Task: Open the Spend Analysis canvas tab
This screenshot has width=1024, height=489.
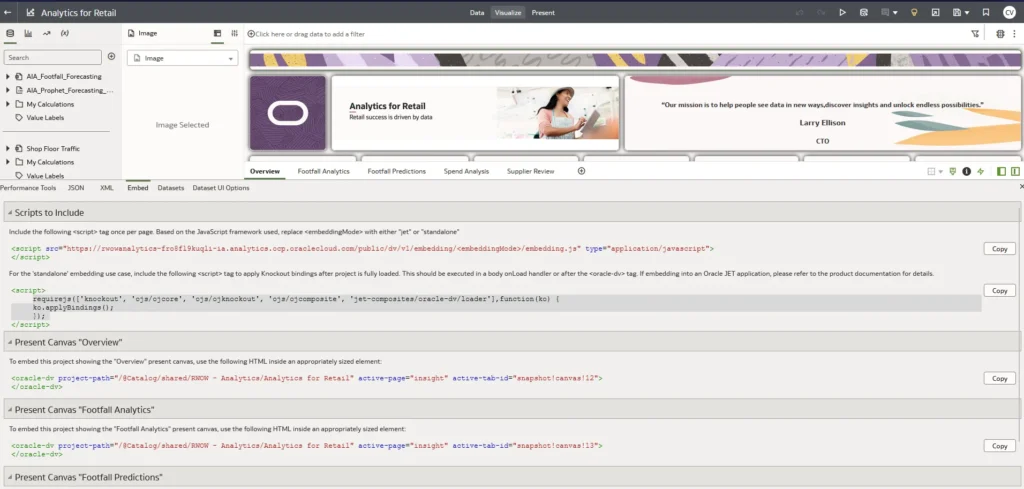Action: click(466, 171)
